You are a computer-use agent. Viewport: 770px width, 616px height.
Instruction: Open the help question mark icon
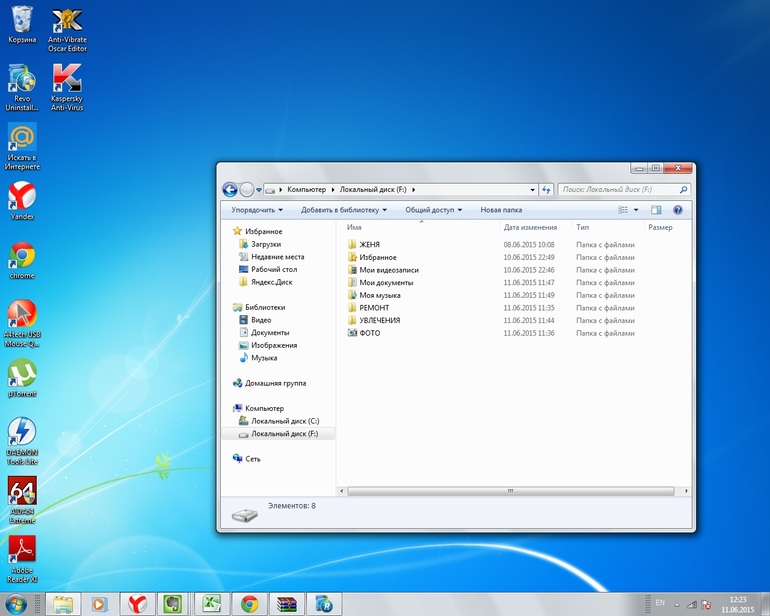(x=678, y=210)
